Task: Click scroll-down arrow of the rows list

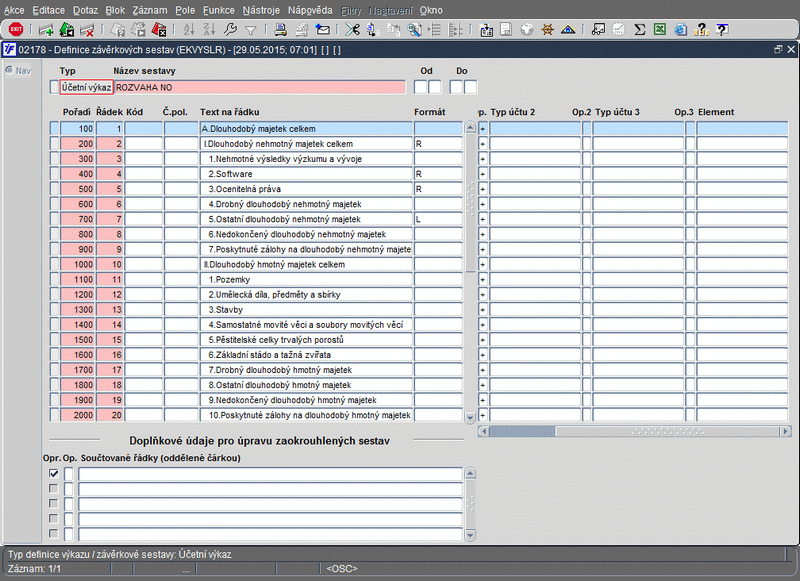Action: point(470,417)
